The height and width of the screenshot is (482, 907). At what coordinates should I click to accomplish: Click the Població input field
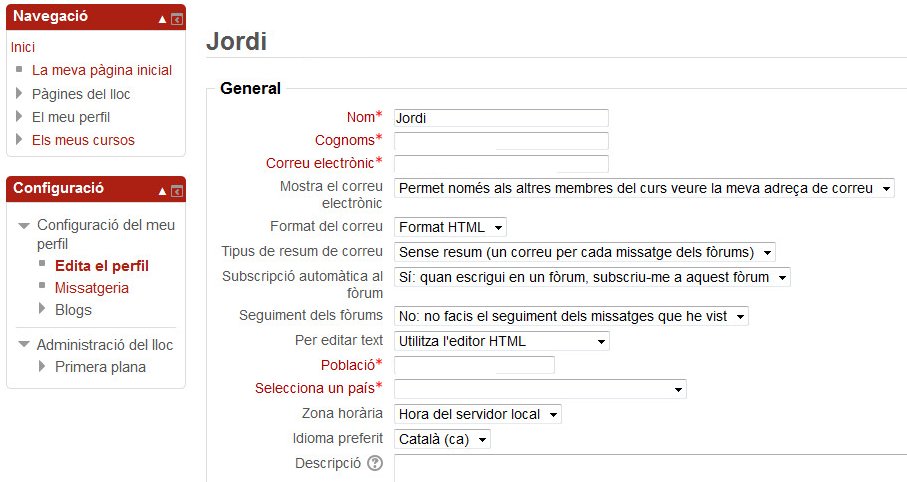(x=474, y=365)
